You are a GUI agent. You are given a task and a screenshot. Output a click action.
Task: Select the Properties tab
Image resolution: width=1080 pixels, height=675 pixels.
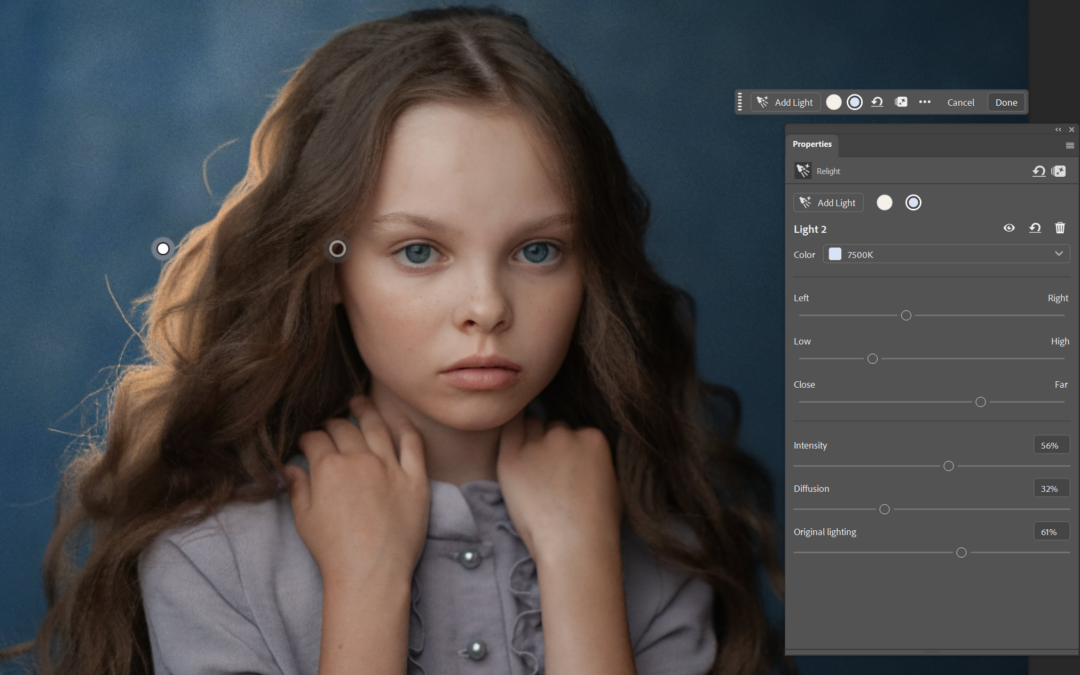point(812,144)
